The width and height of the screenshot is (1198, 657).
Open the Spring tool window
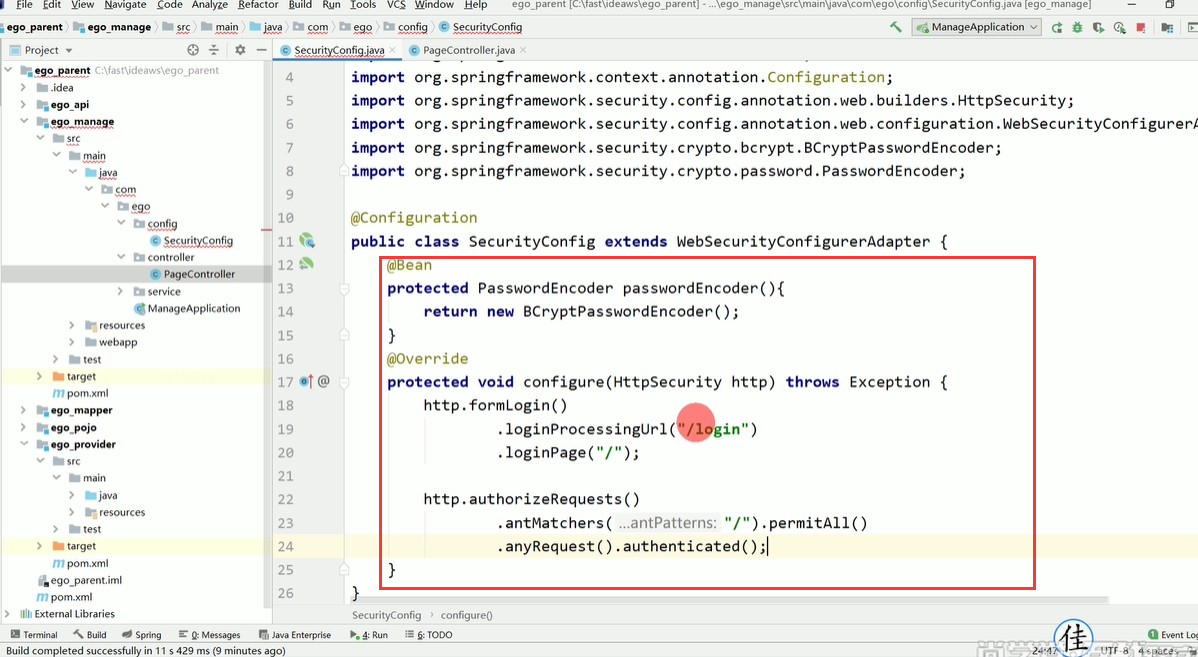click(x=142, y=635)
